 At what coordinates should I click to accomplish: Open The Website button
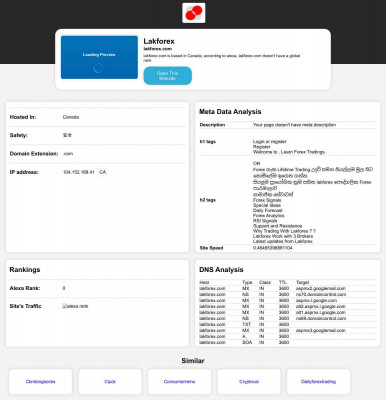click(168, 76)
